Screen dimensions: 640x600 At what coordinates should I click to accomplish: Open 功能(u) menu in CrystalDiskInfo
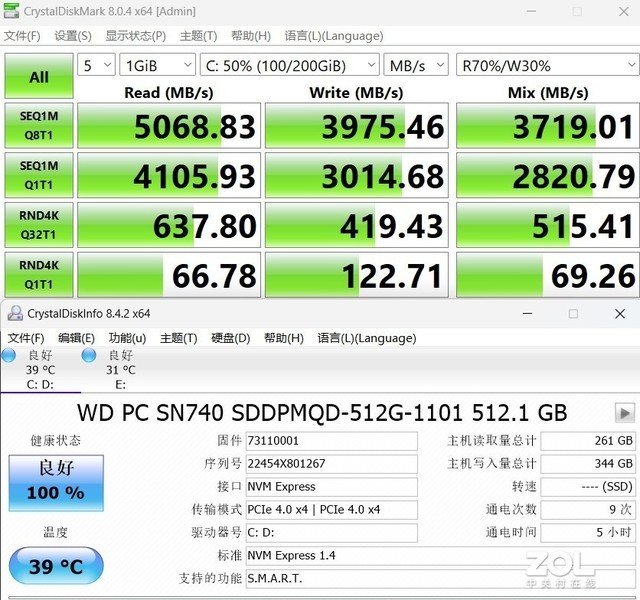click(127, 338)
